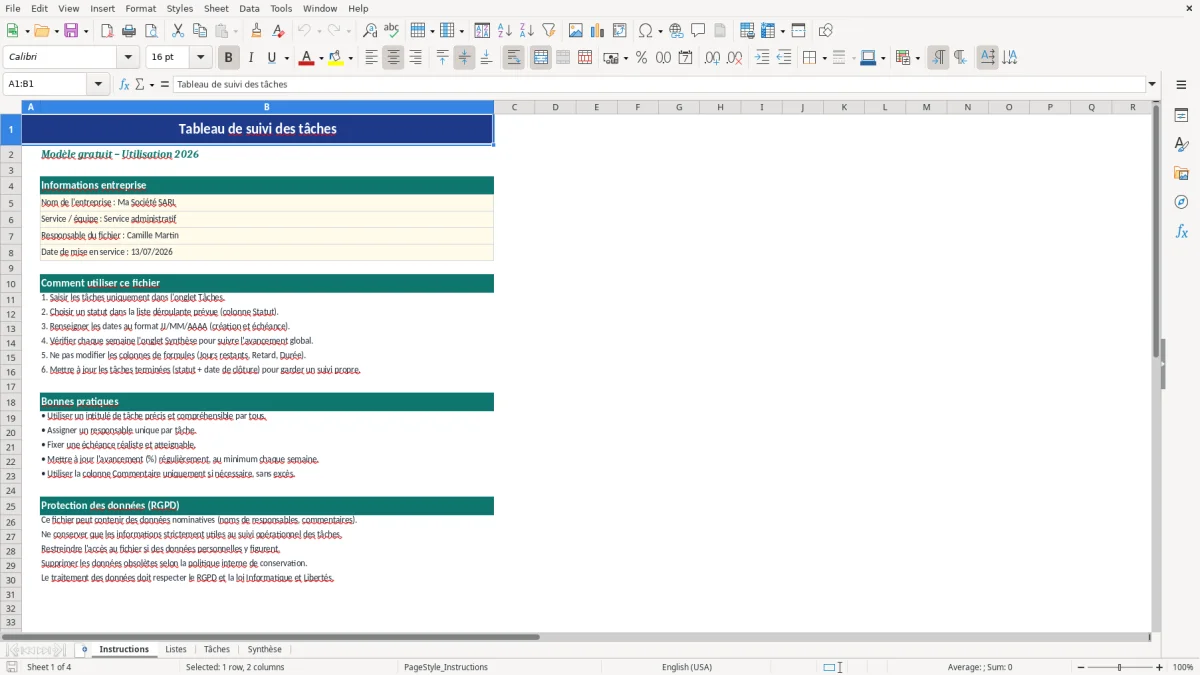1200x675 pixels.
Task: Insert image from toolbar
Action: [x=576, y=31]
